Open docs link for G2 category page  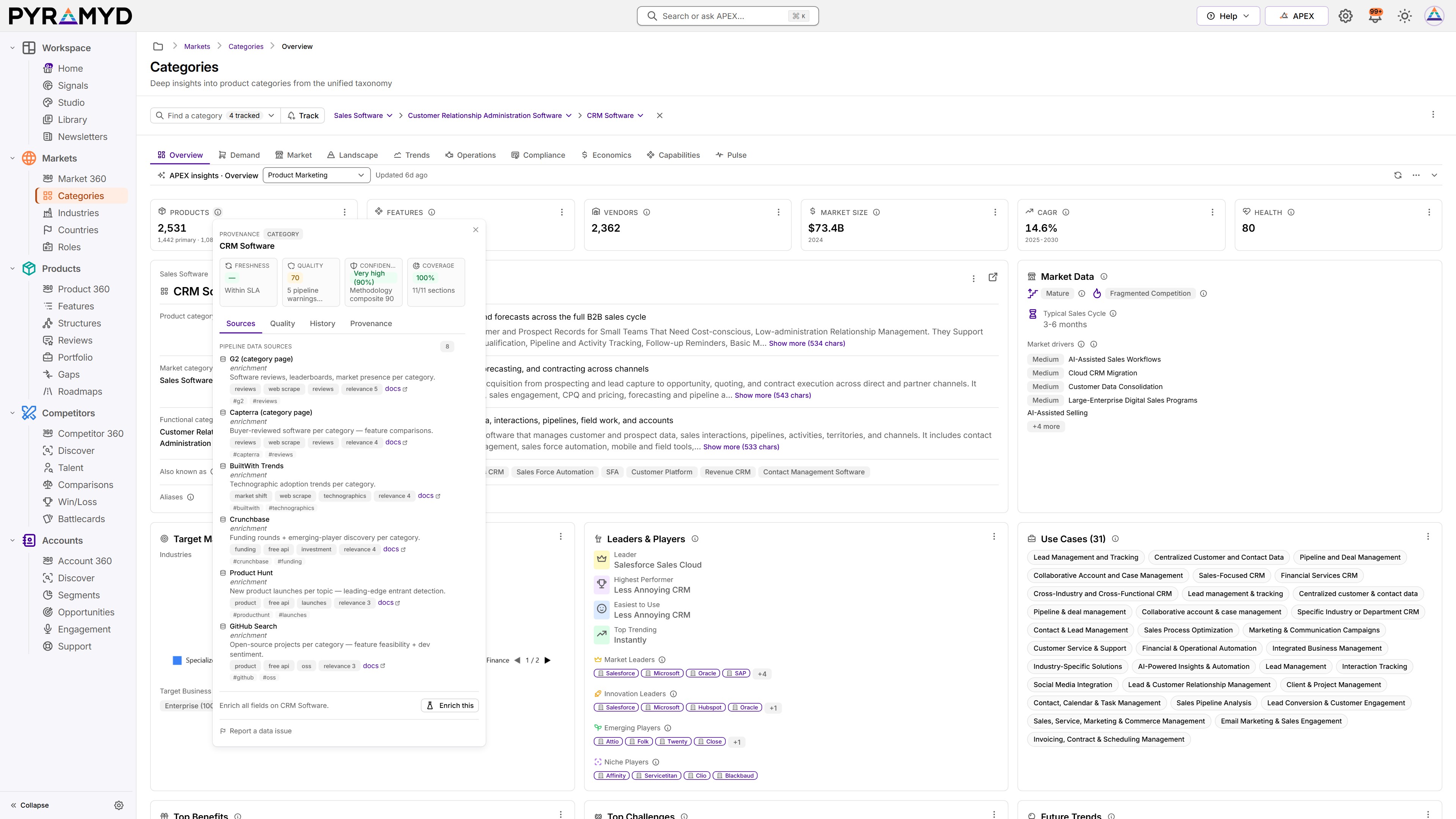(396, 389)
